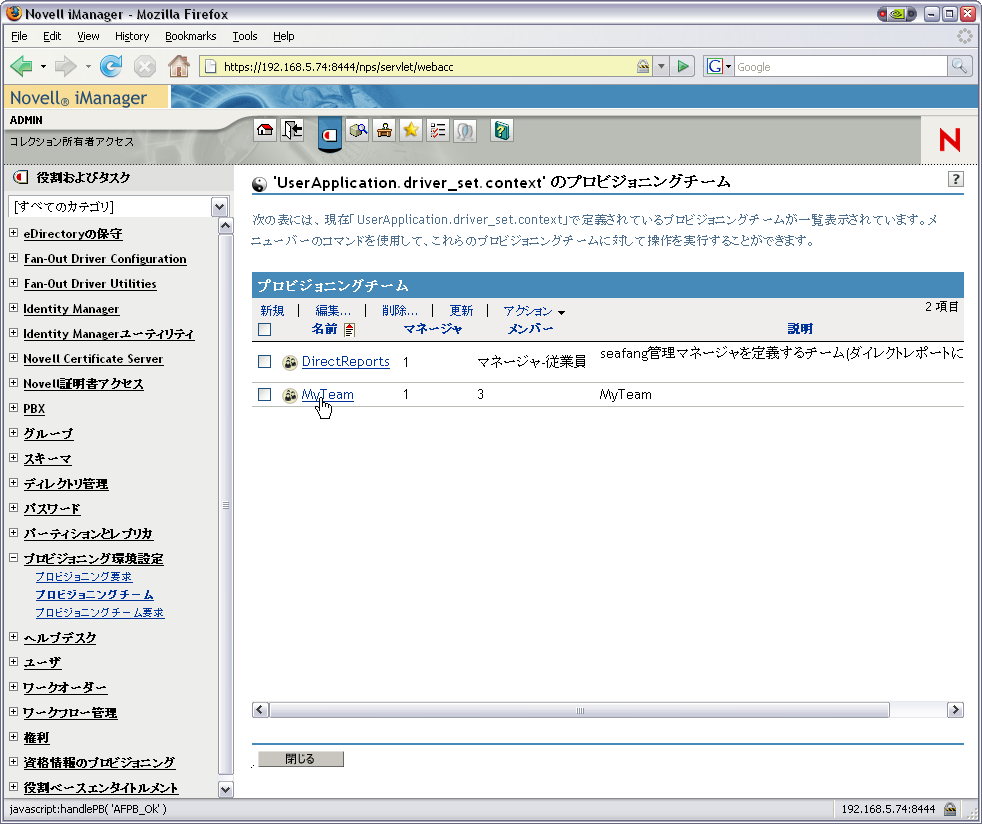Expand the eDirectoryの保守 tree node
Image resolution: width=982 pixels, height=824 pixels.
click(14, 233)
